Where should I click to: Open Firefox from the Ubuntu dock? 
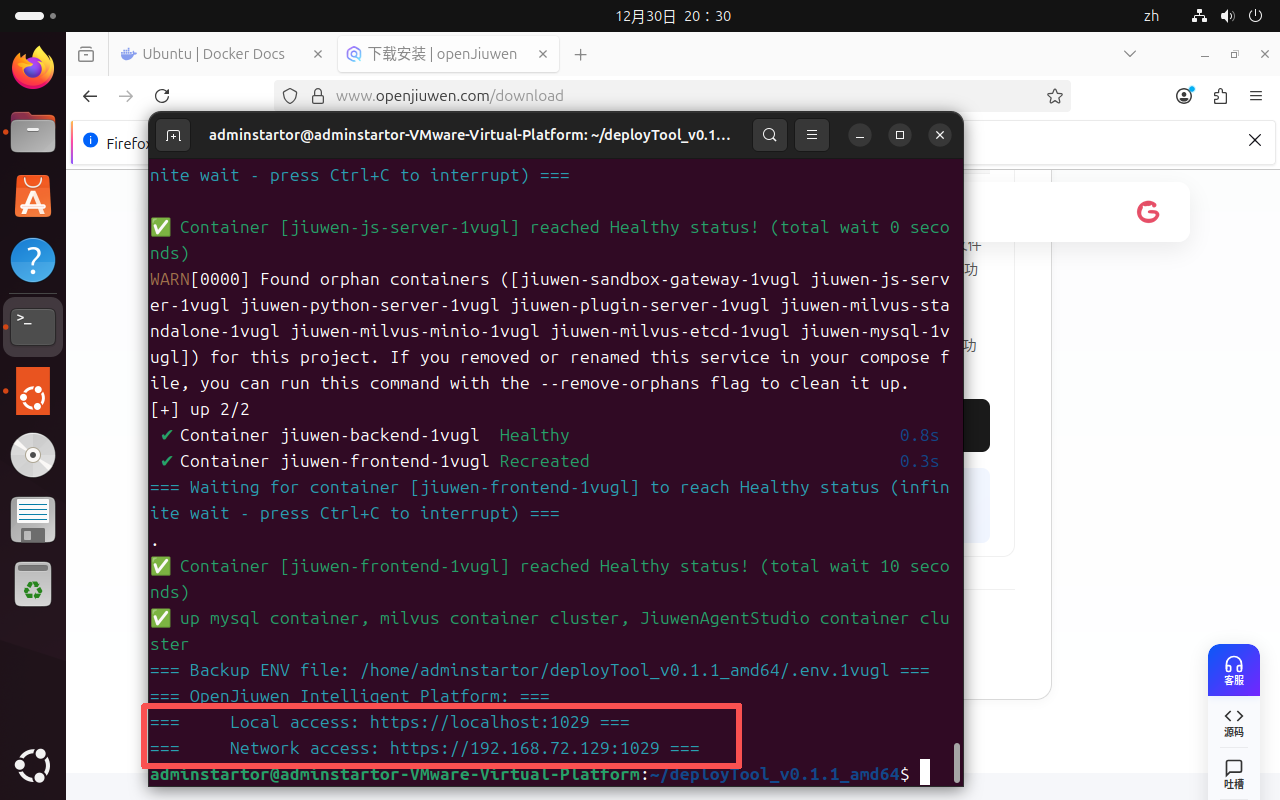[33, 68]
